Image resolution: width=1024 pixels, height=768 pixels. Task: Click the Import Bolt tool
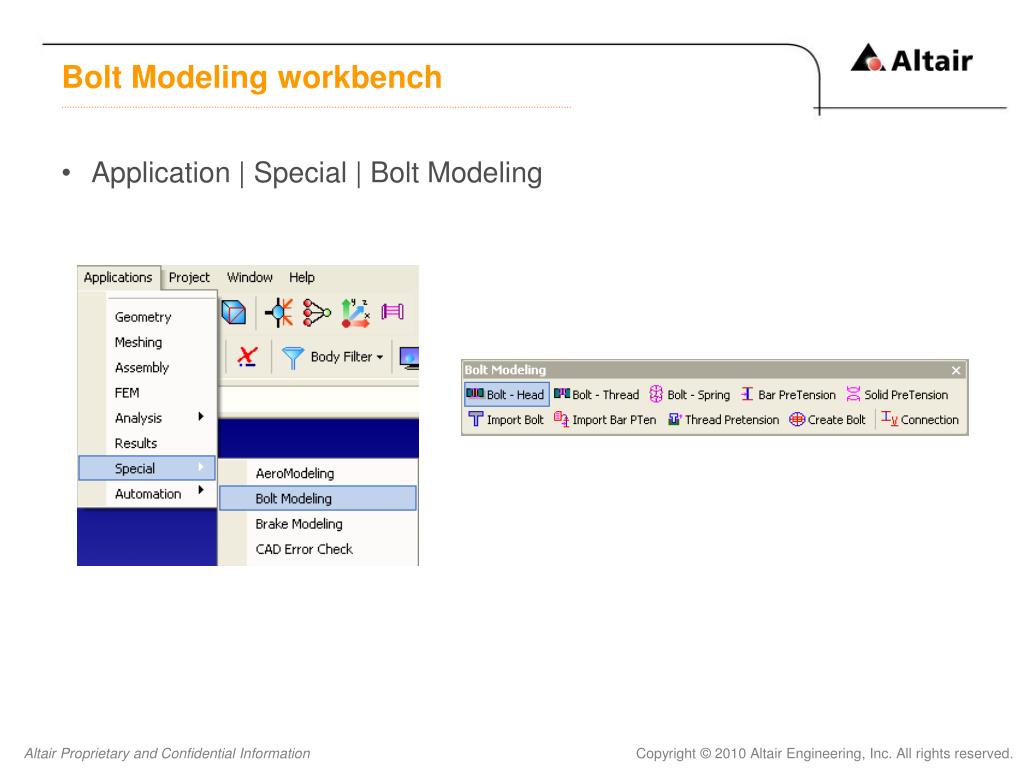(506, 419)
